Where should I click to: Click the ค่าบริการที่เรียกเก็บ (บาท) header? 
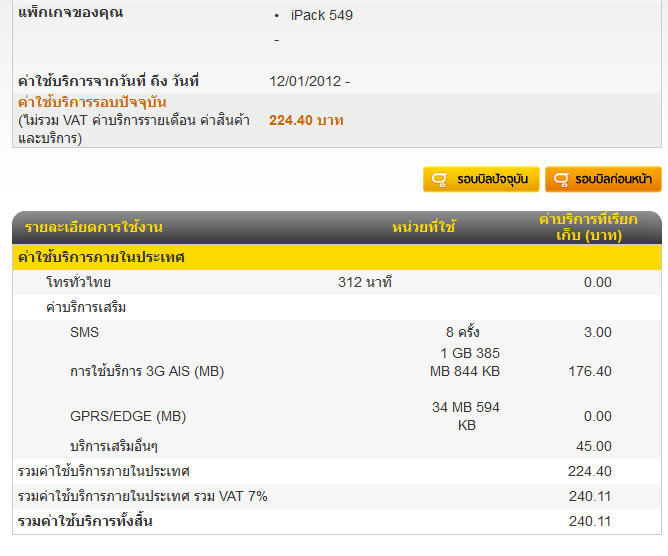(588, 227)
